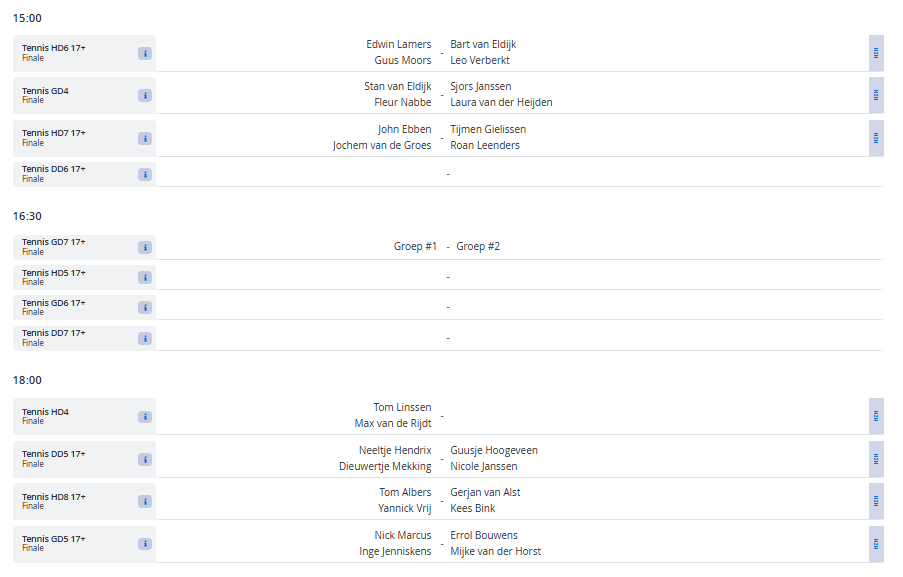Image resolution: width=903 pixels, height=577 pixels.
Task: Select the Tennis HD8 17+ draw
Action: (54, 497)
